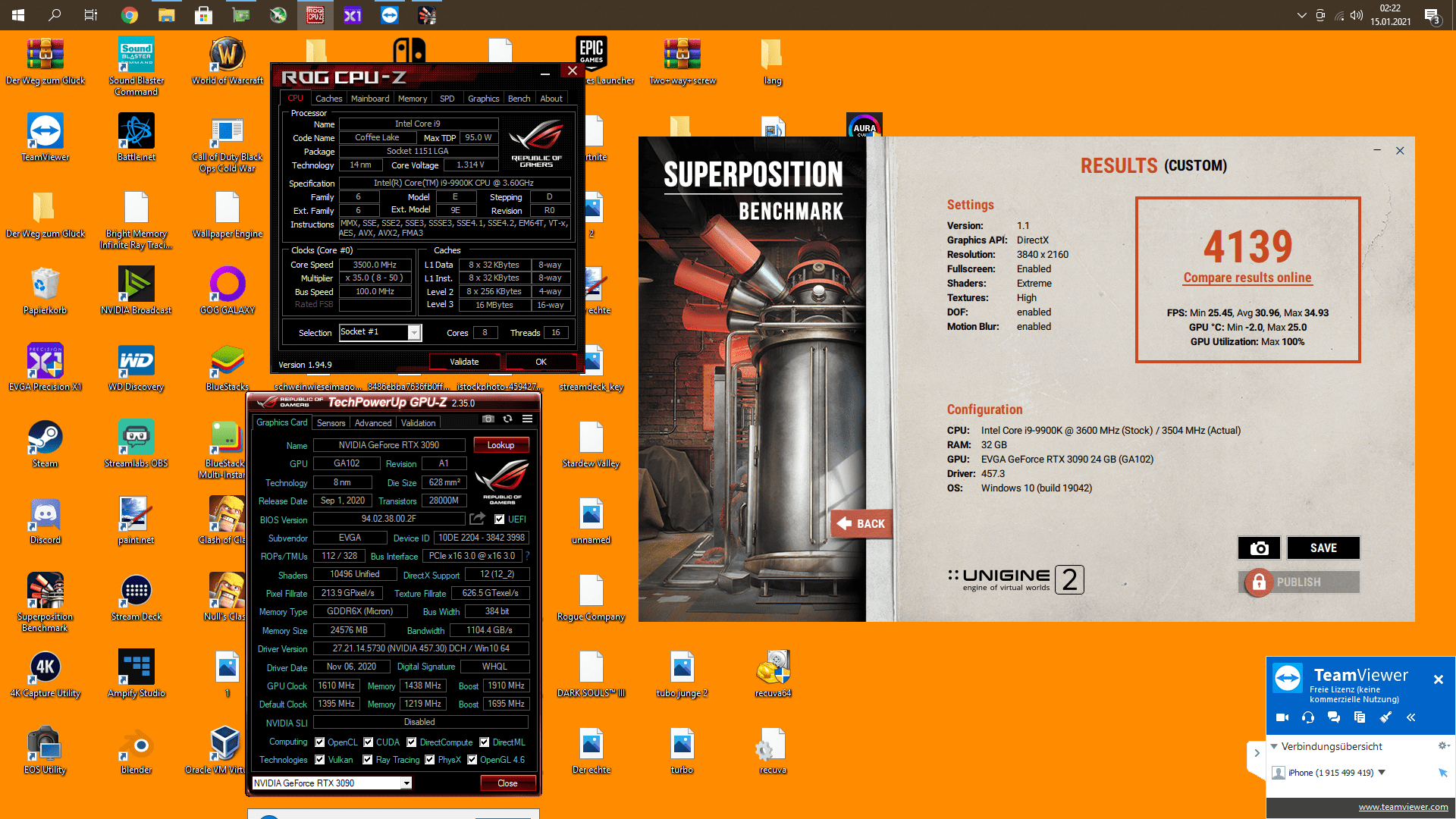Click the Close button in GPU-Z

[507, 783]
